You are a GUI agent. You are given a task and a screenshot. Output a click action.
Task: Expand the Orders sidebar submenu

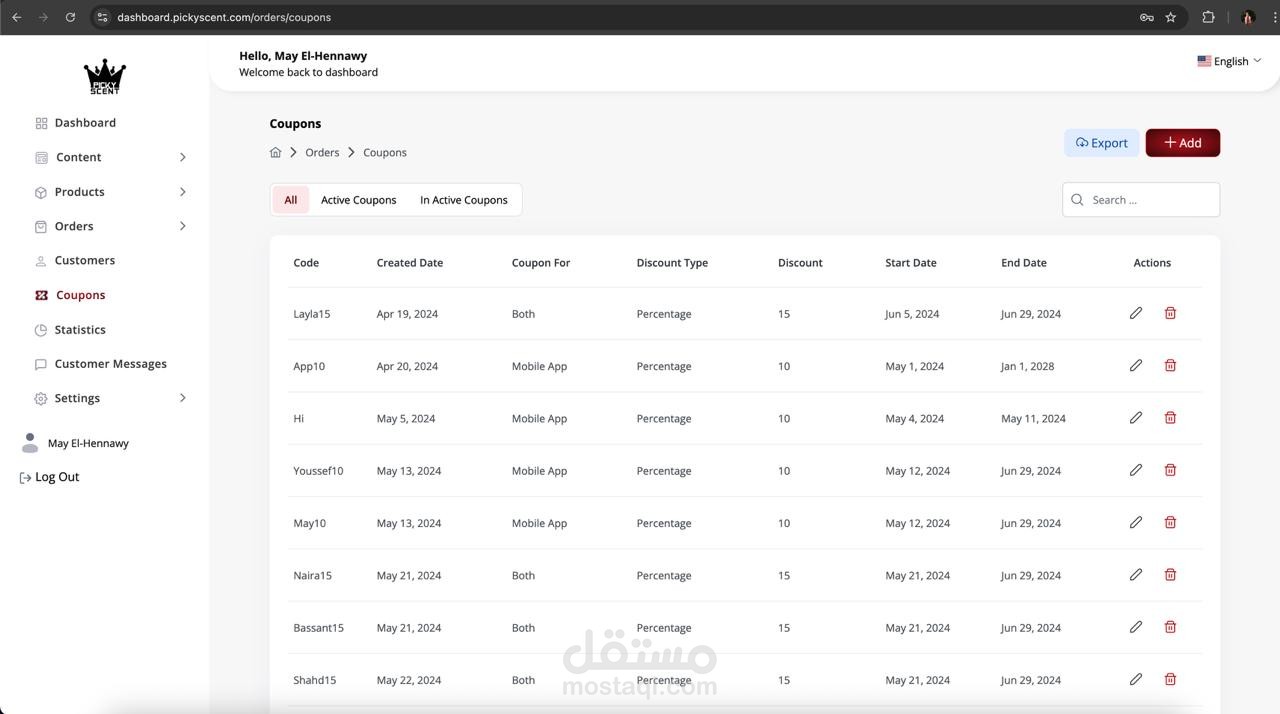pyautogui.click(x=182, y=226)
